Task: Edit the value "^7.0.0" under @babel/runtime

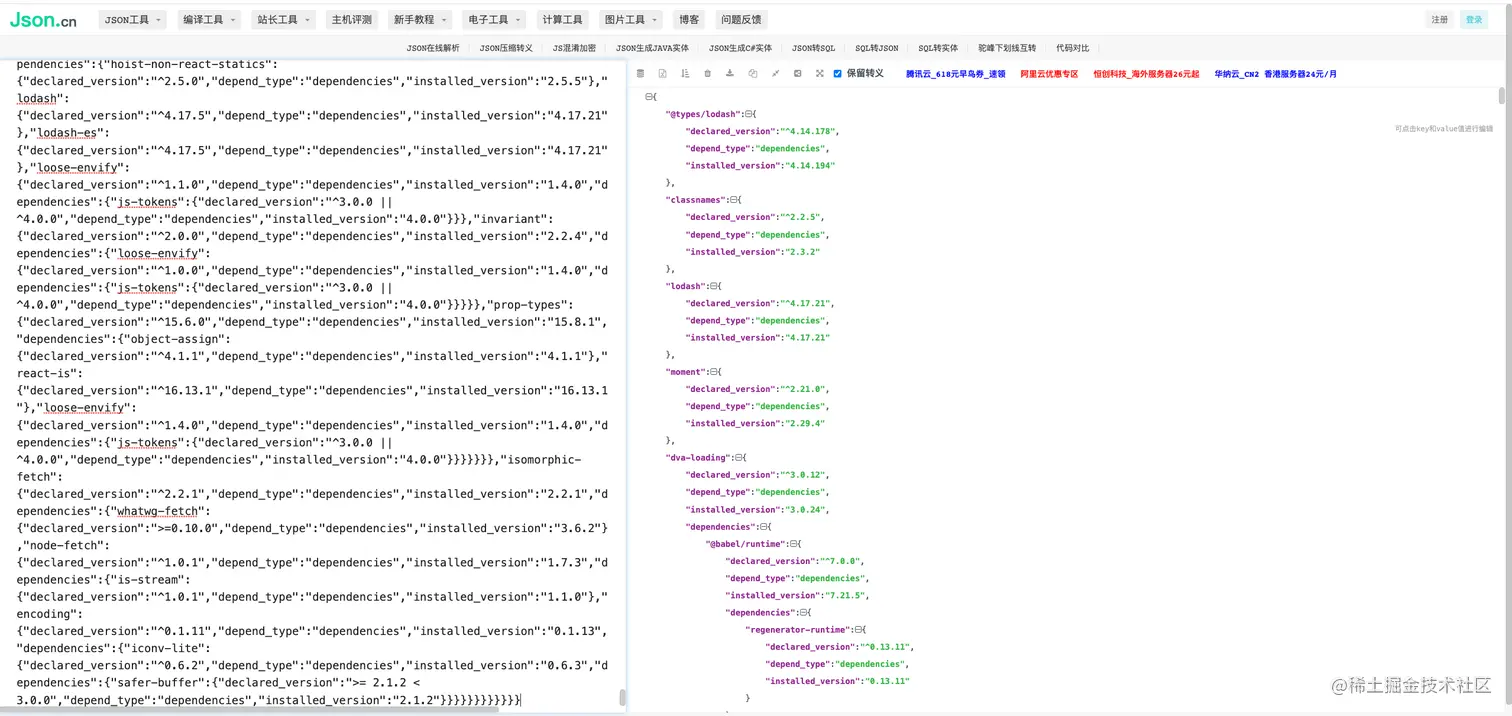Action: [840, 561]
